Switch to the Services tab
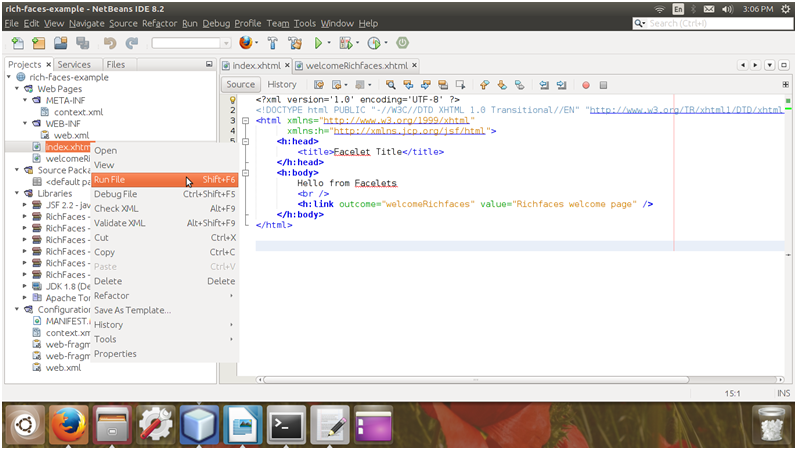 point(74,65)
